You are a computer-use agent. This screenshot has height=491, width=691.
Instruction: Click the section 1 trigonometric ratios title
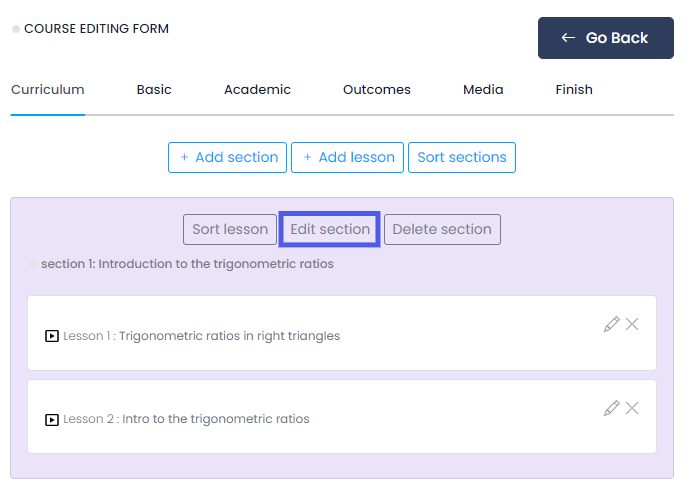pos(187,265)
